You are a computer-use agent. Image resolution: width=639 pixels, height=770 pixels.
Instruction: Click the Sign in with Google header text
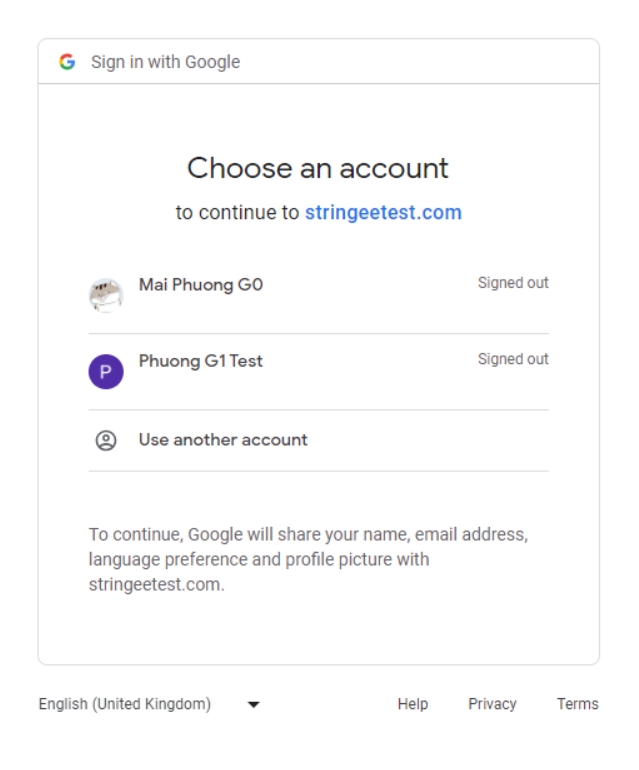pos(166,62)
